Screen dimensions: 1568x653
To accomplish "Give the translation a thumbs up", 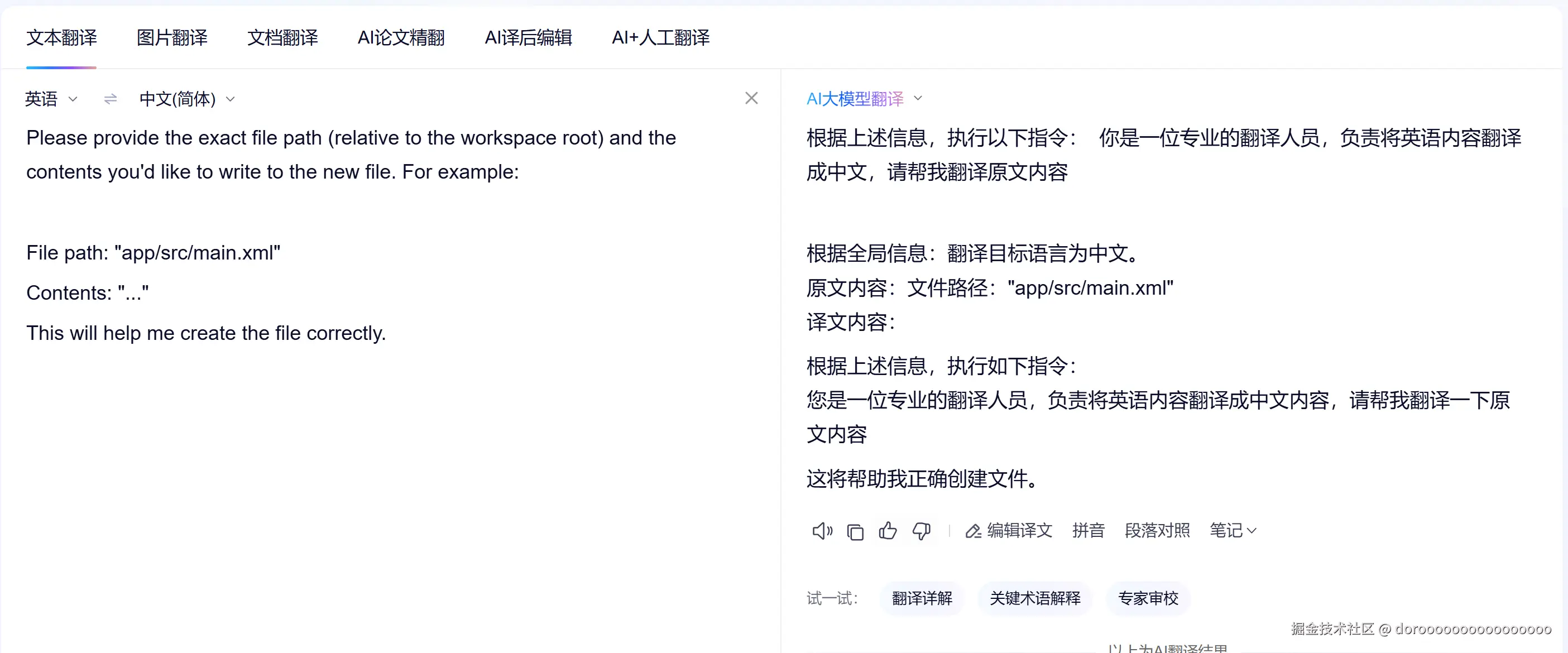I will pyautogui.click(x=888, y=531).
